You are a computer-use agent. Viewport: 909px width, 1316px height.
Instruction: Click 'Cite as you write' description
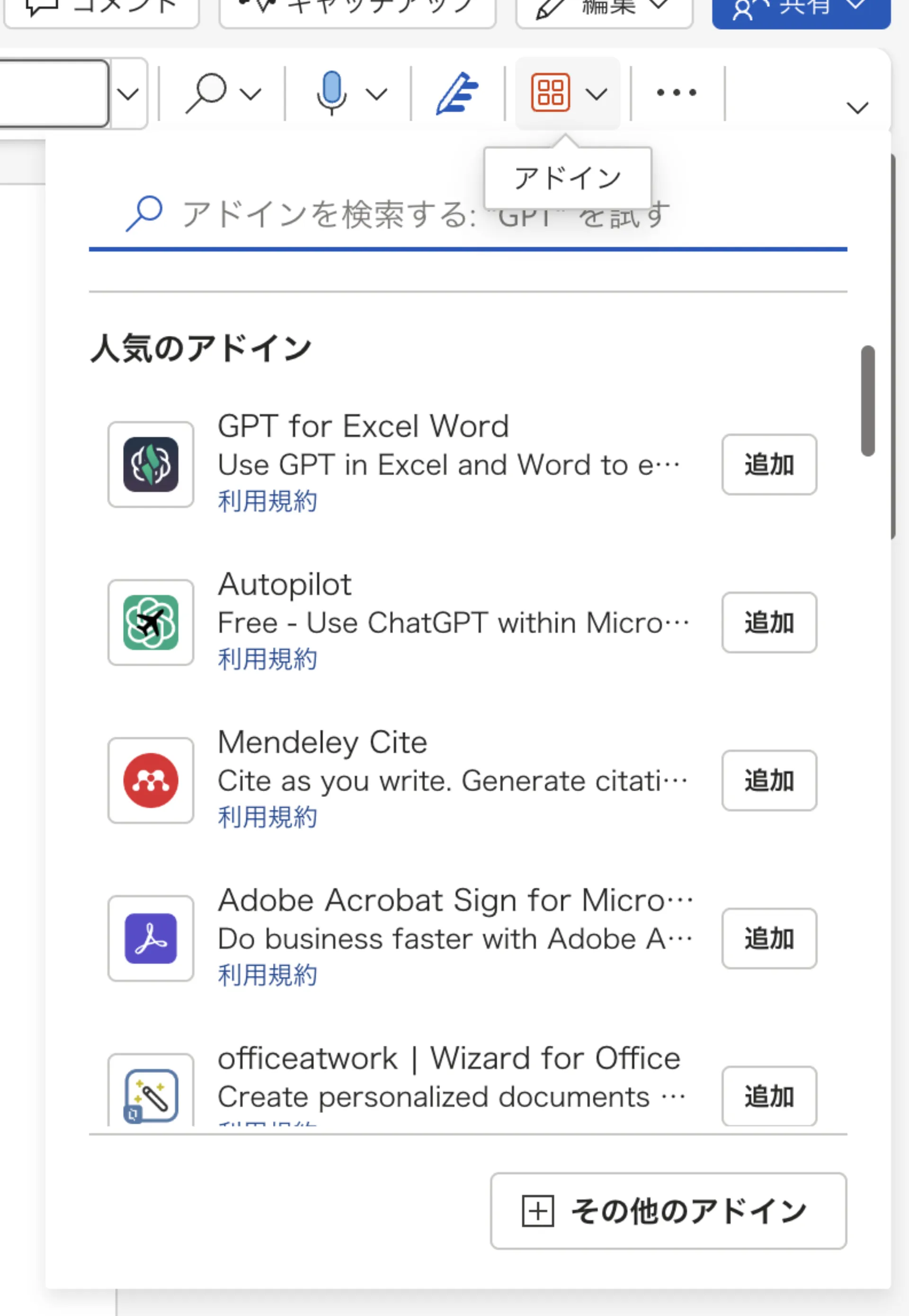click(x=453, y=782)
